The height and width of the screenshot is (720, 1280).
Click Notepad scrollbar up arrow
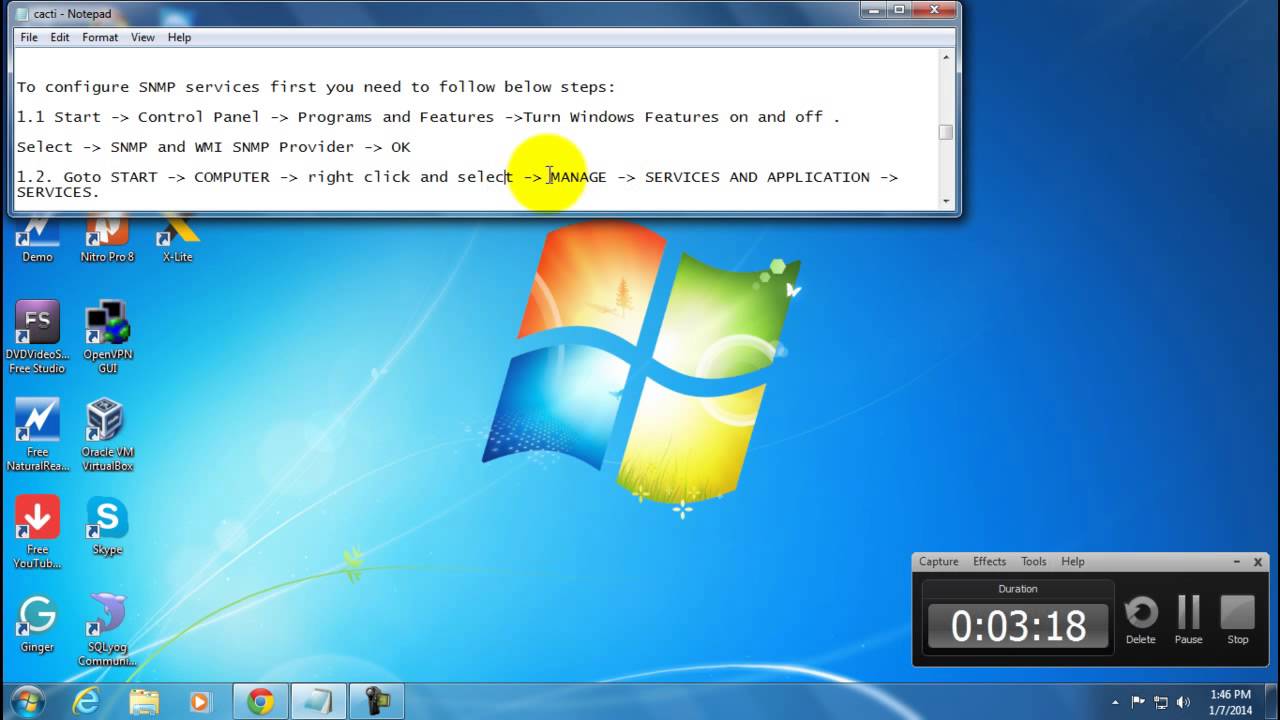click(946, 57)
